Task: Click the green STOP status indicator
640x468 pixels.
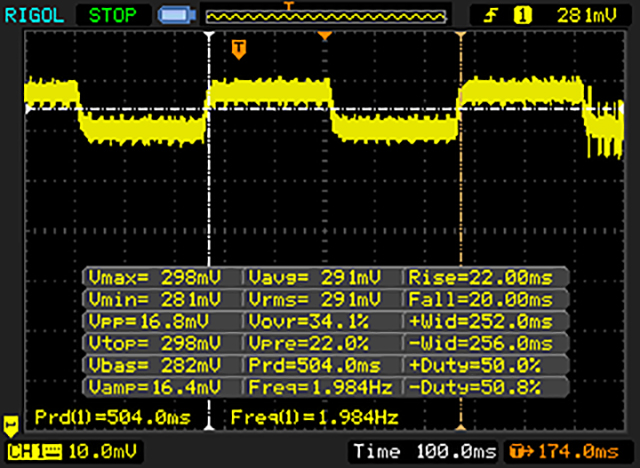Action: click(x=112, y=16)
